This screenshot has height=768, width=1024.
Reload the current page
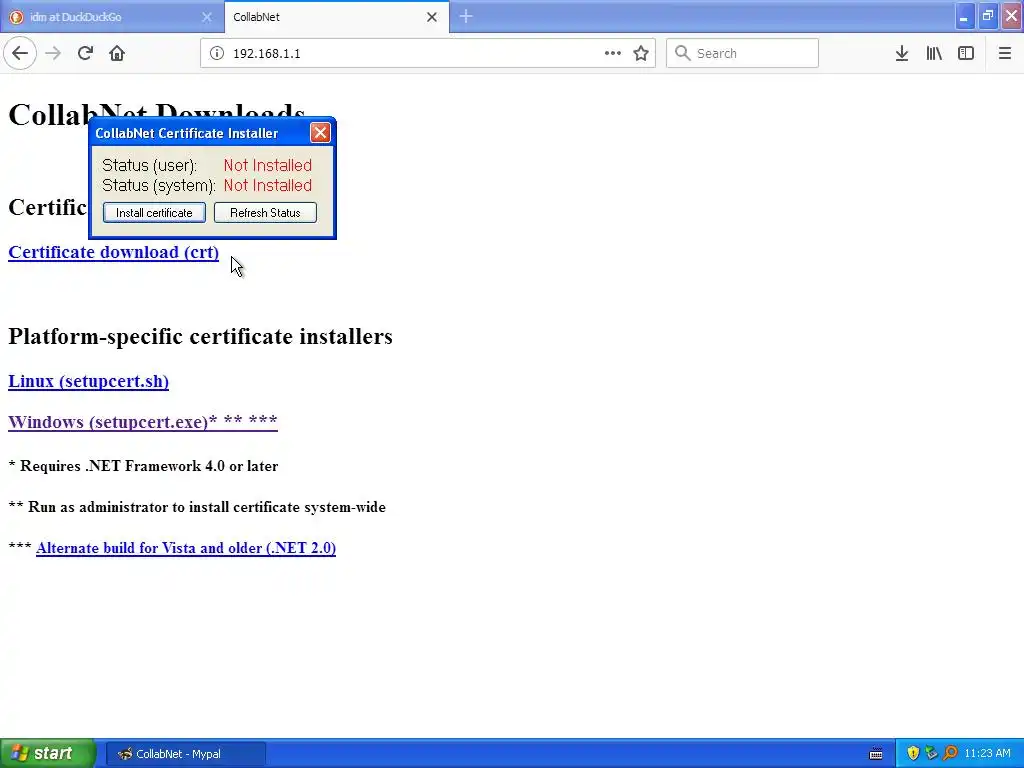click(x=85, y=53)
